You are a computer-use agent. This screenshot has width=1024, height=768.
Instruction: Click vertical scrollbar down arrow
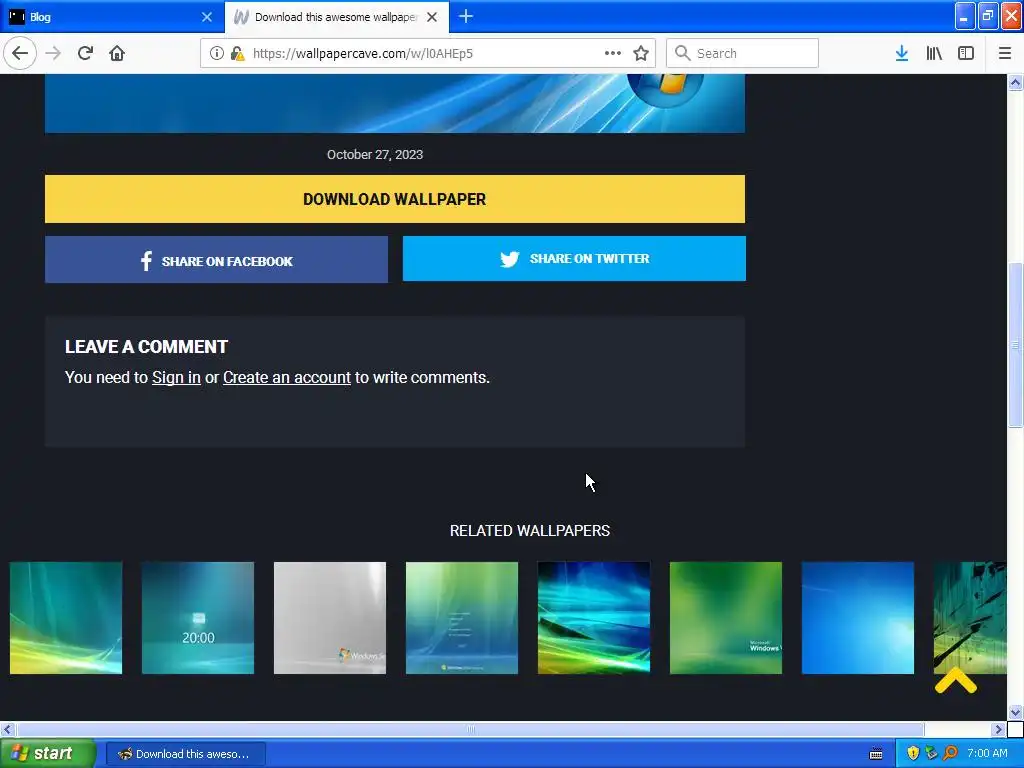coord(1015,712)
